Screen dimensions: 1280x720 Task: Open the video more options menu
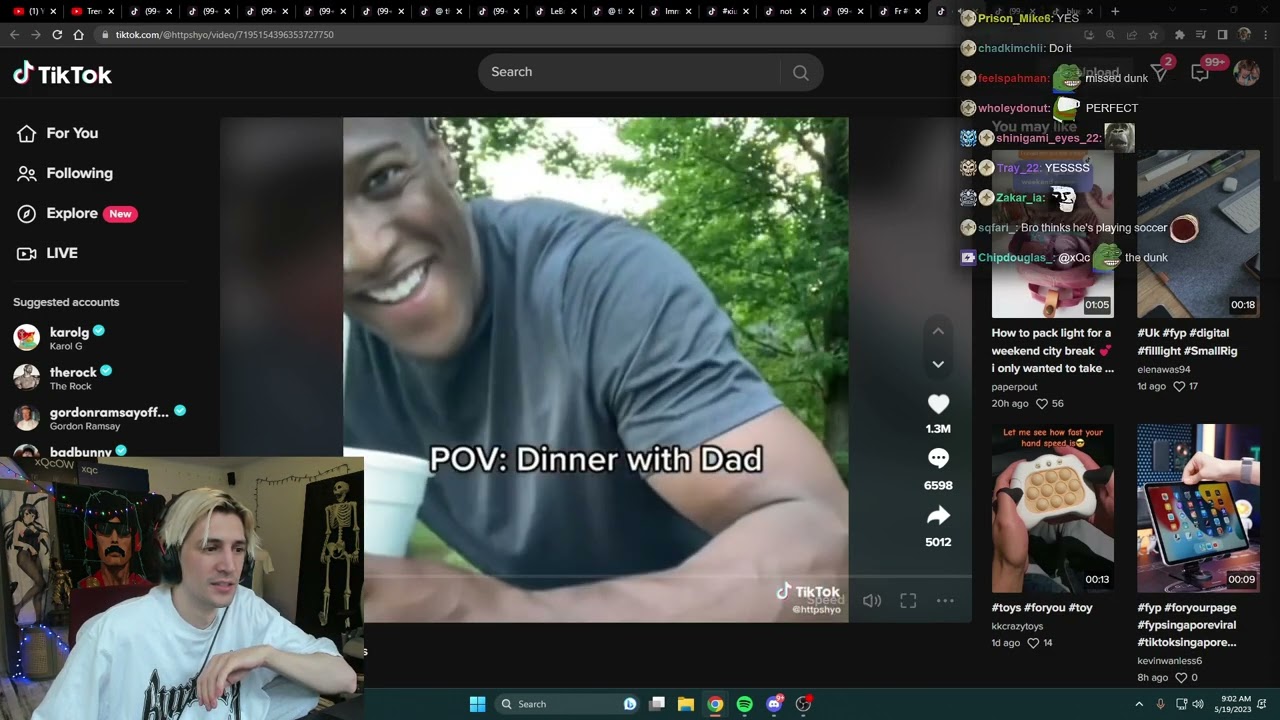(945, 601)
